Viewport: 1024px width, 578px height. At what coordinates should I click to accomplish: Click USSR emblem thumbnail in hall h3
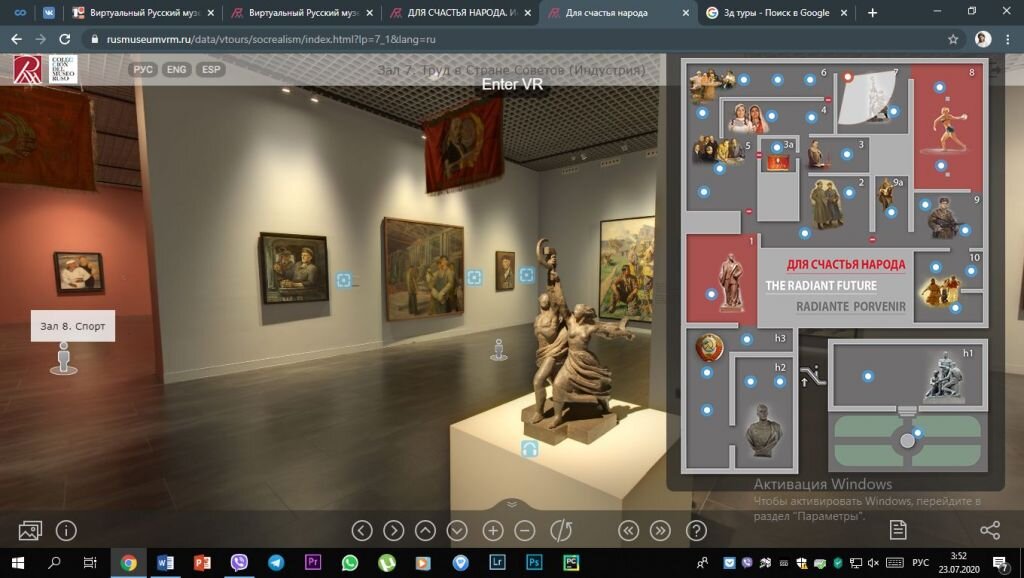point(710,347)
